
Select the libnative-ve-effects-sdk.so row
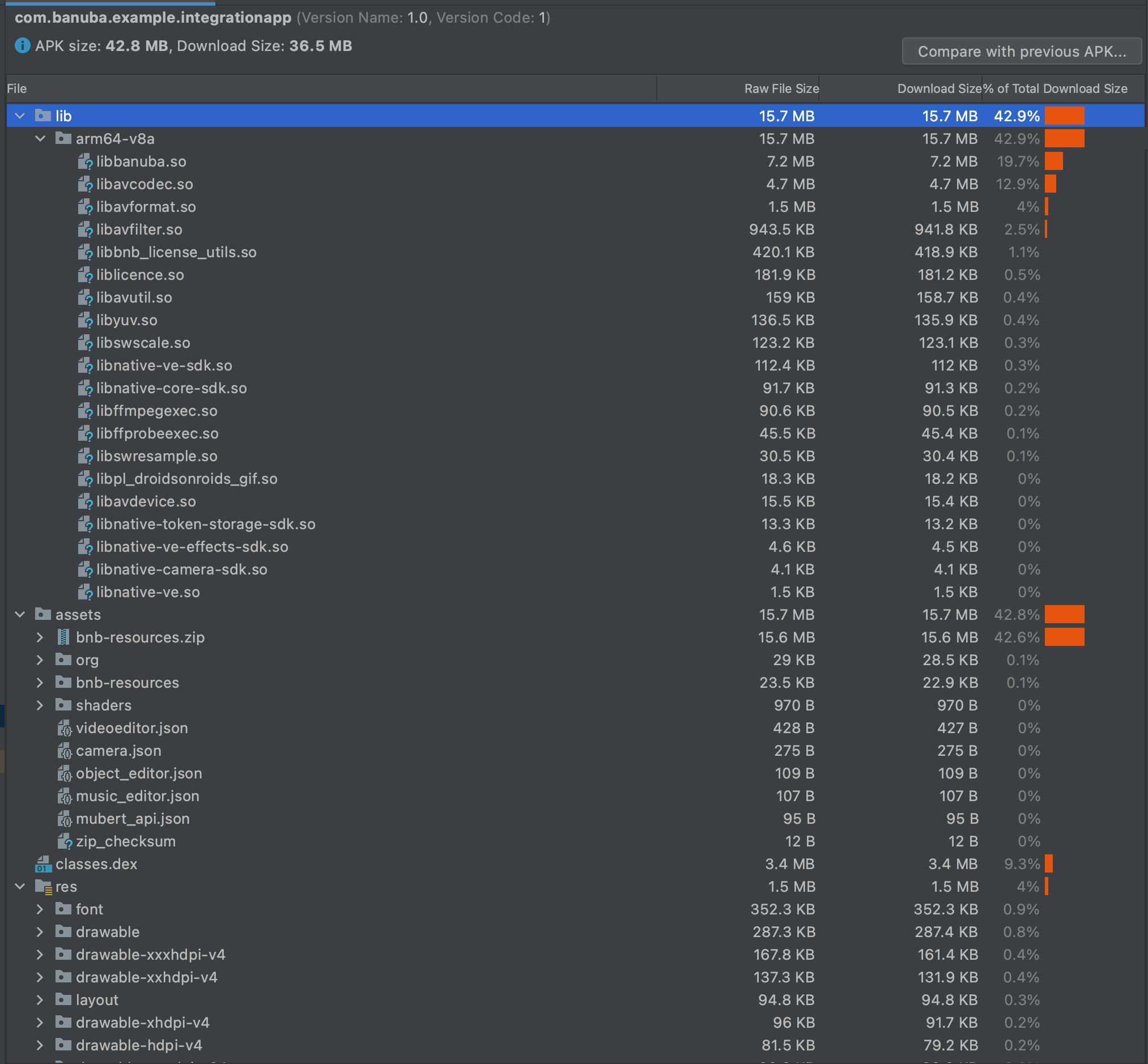coord(575,546)
